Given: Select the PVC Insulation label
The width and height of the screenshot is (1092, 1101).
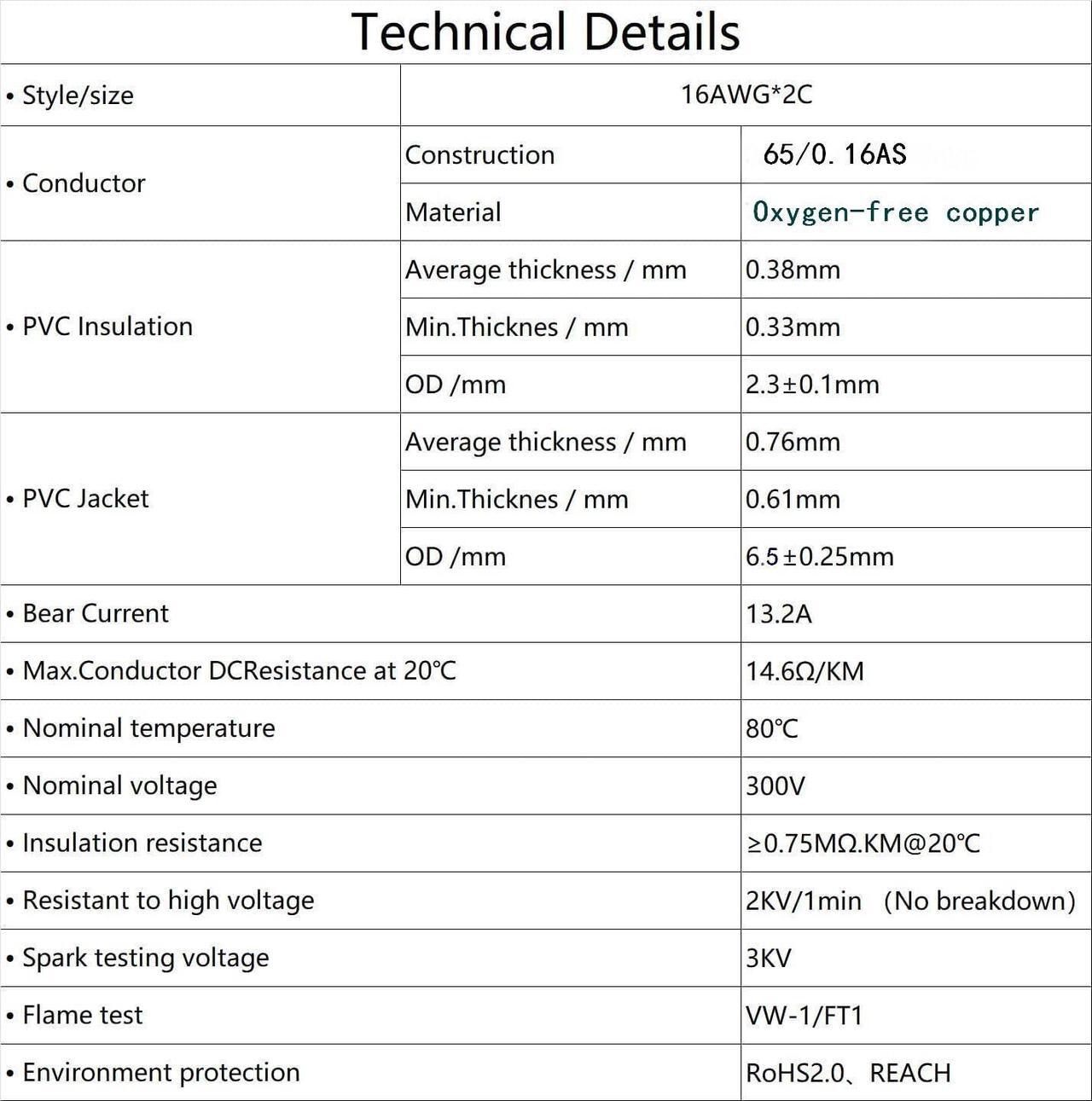Looking at the screenshot, I should (x=107, y=326).
